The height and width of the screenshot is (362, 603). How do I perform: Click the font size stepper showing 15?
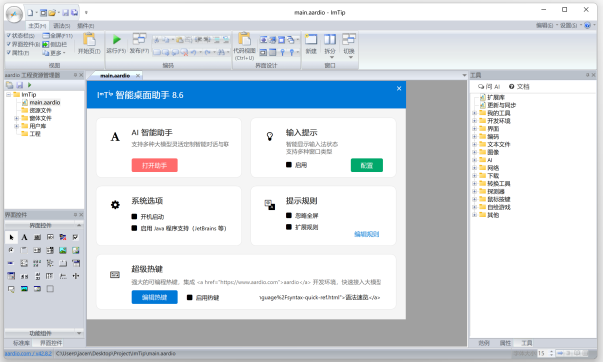[546, 353]
